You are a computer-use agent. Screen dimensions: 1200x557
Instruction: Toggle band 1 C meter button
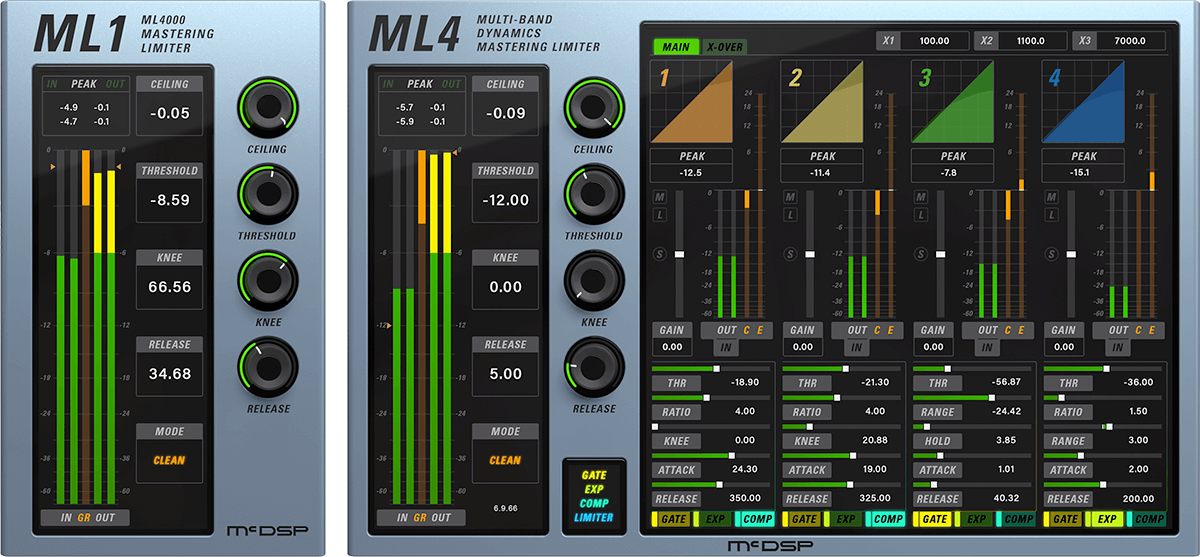pyautogui.click(x=745, y=330)
